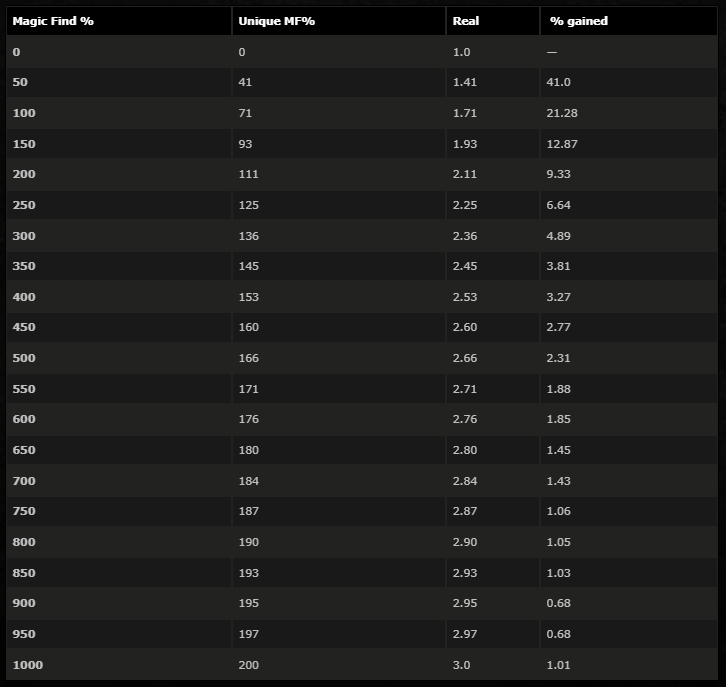Click Unique MF% value 136
The image size is (726, 687).
pos(249,236)
